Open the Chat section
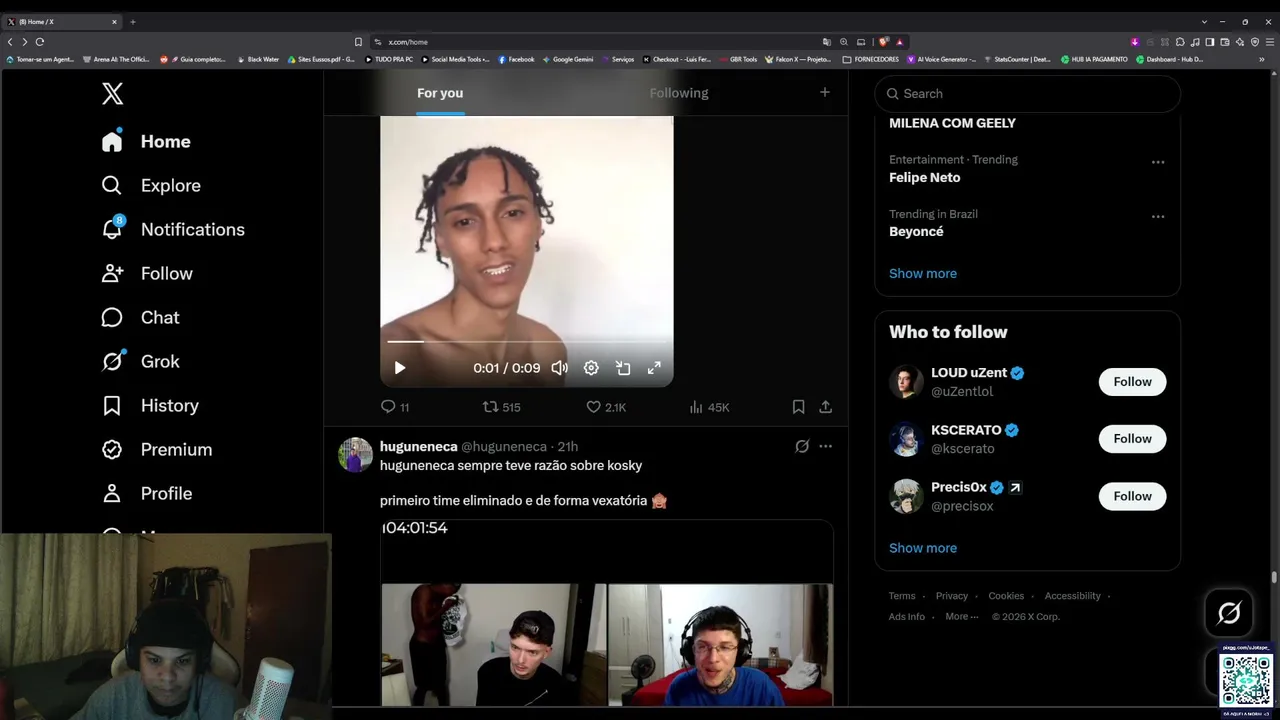Screen dimensions: 1280x720 pyautogui.click(x=141, y=317)
